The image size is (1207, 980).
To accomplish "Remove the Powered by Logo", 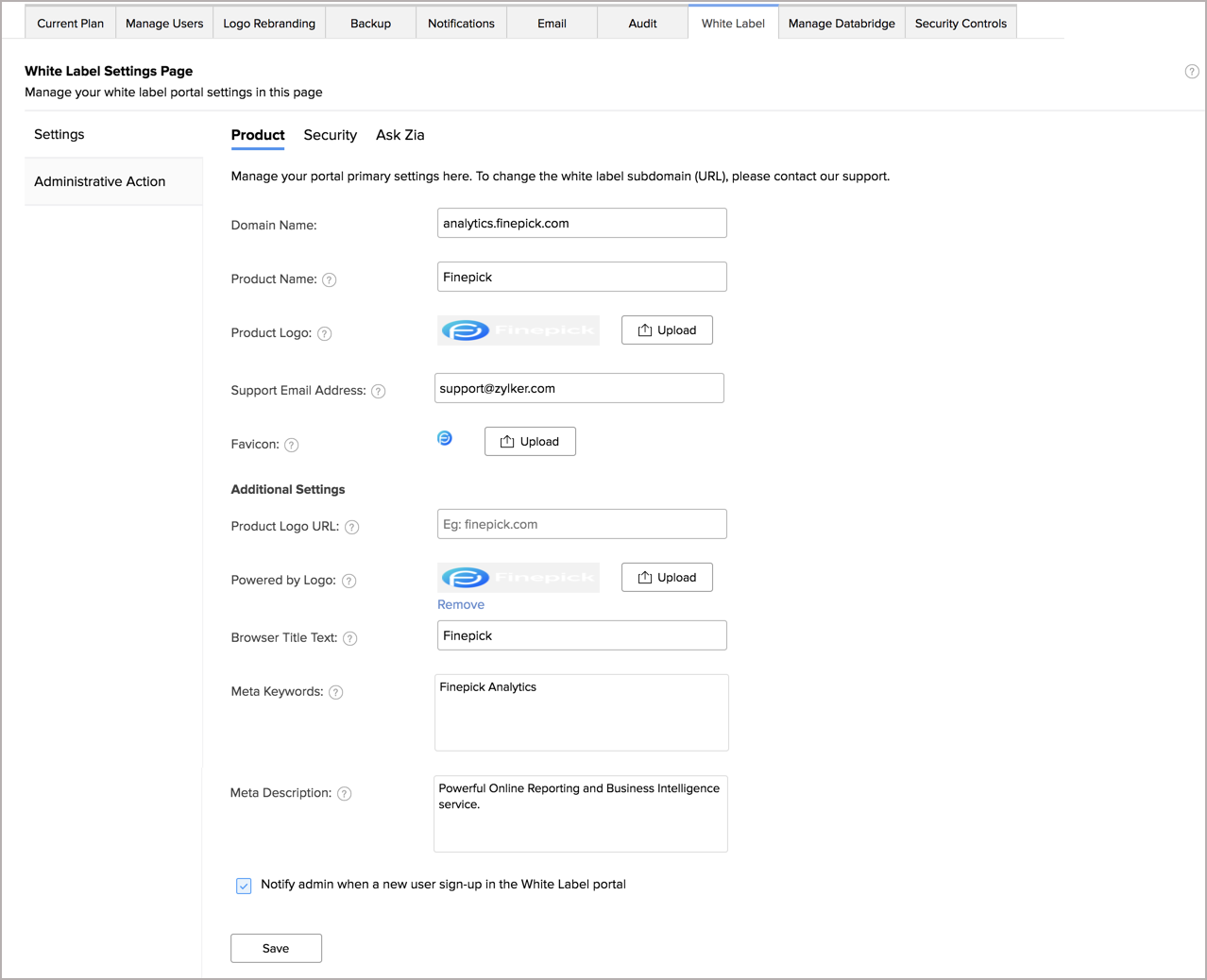I will pyautogui.click(x=461, y=604).
